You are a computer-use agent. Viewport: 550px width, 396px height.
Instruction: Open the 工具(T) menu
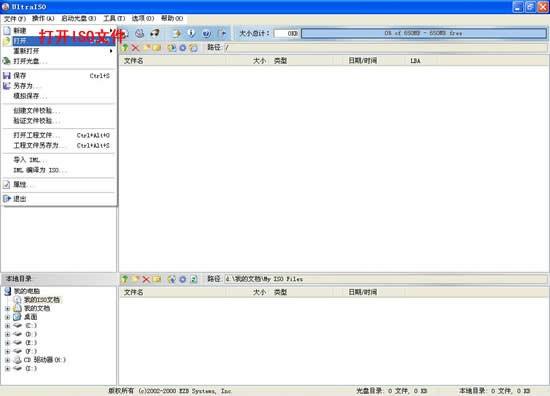coord(114,18)
